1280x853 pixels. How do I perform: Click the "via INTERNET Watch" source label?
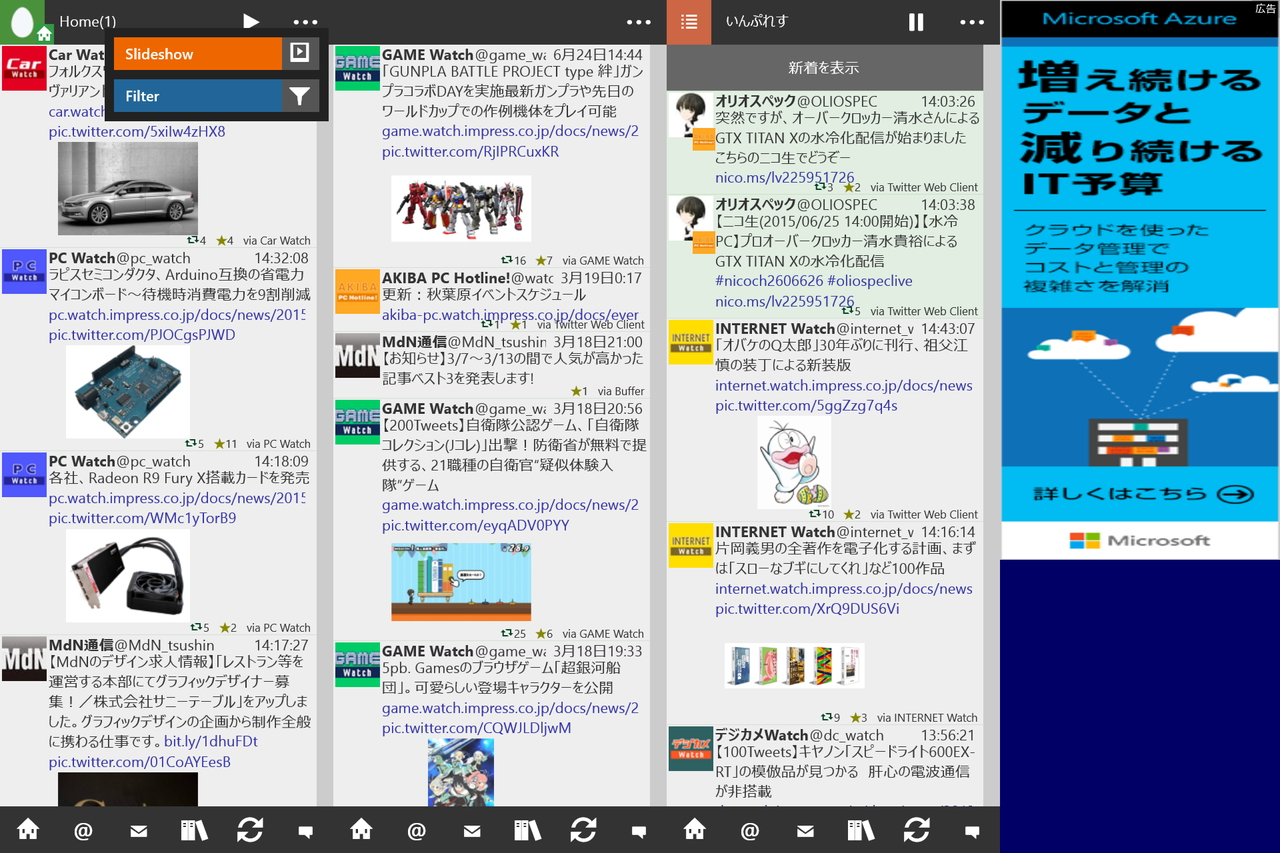click(x=927, y=717)
